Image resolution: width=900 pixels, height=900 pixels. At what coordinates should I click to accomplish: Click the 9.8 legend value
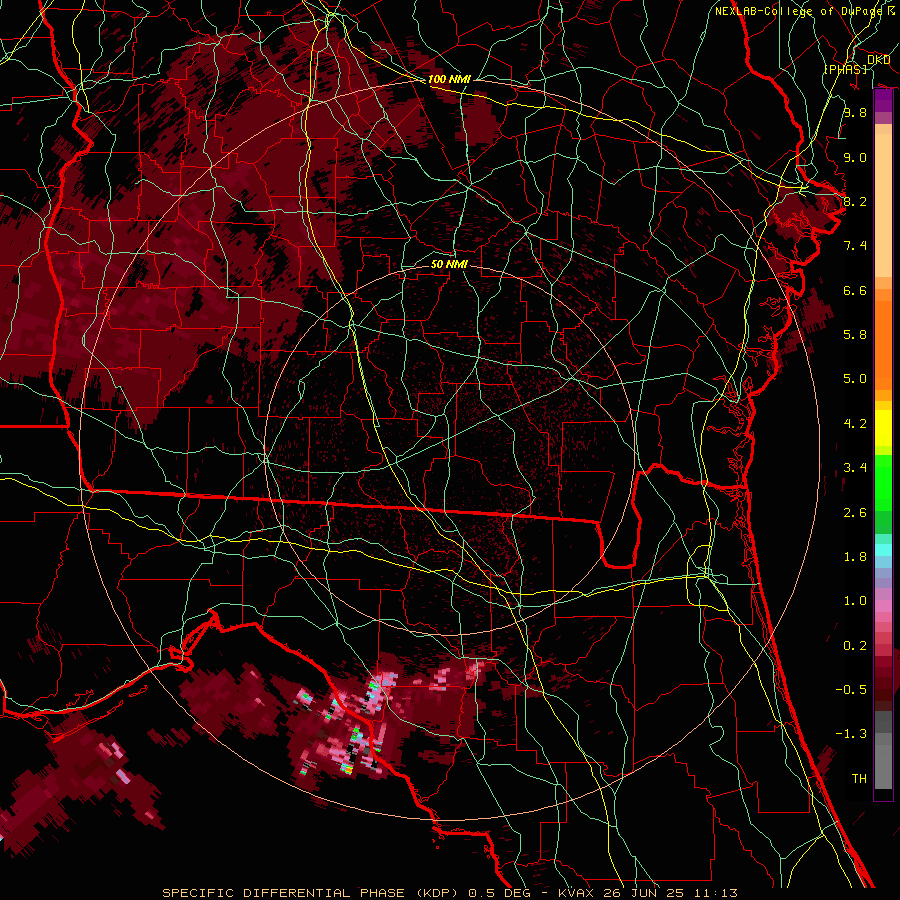[855, 112]
